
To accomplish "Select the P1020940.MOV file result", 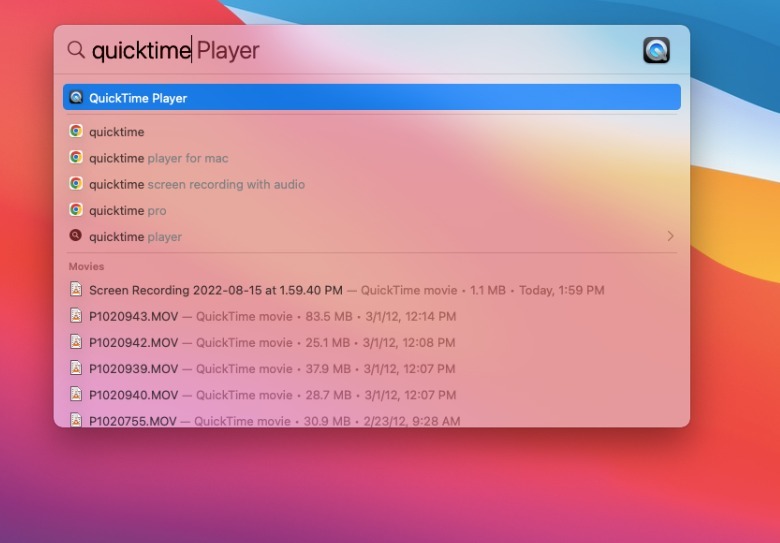I will pyautogui.click(x=134, y=395).
